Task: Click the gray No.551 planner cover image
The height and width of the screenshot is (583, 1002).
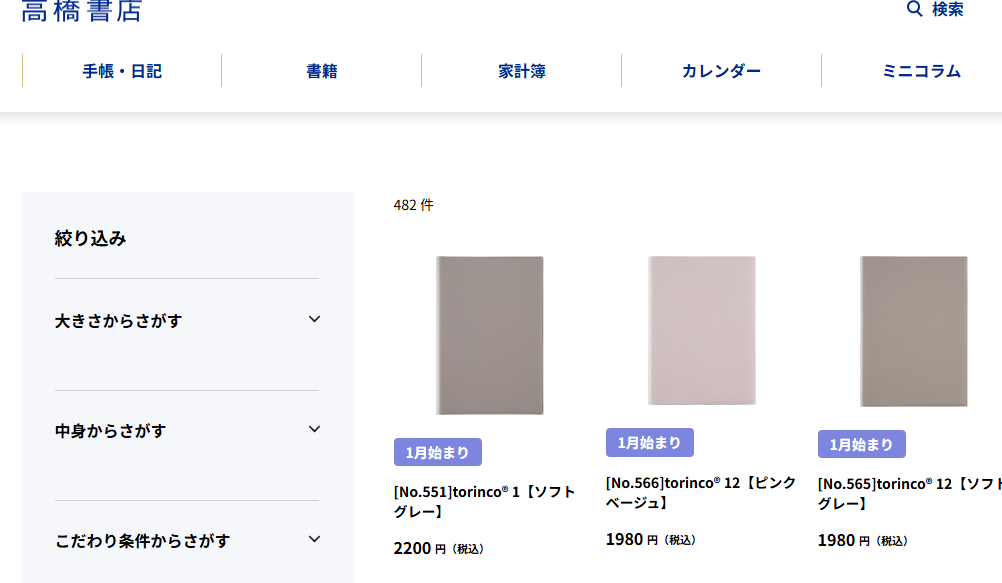Action: pyautogui.click(x=490, y=335)
